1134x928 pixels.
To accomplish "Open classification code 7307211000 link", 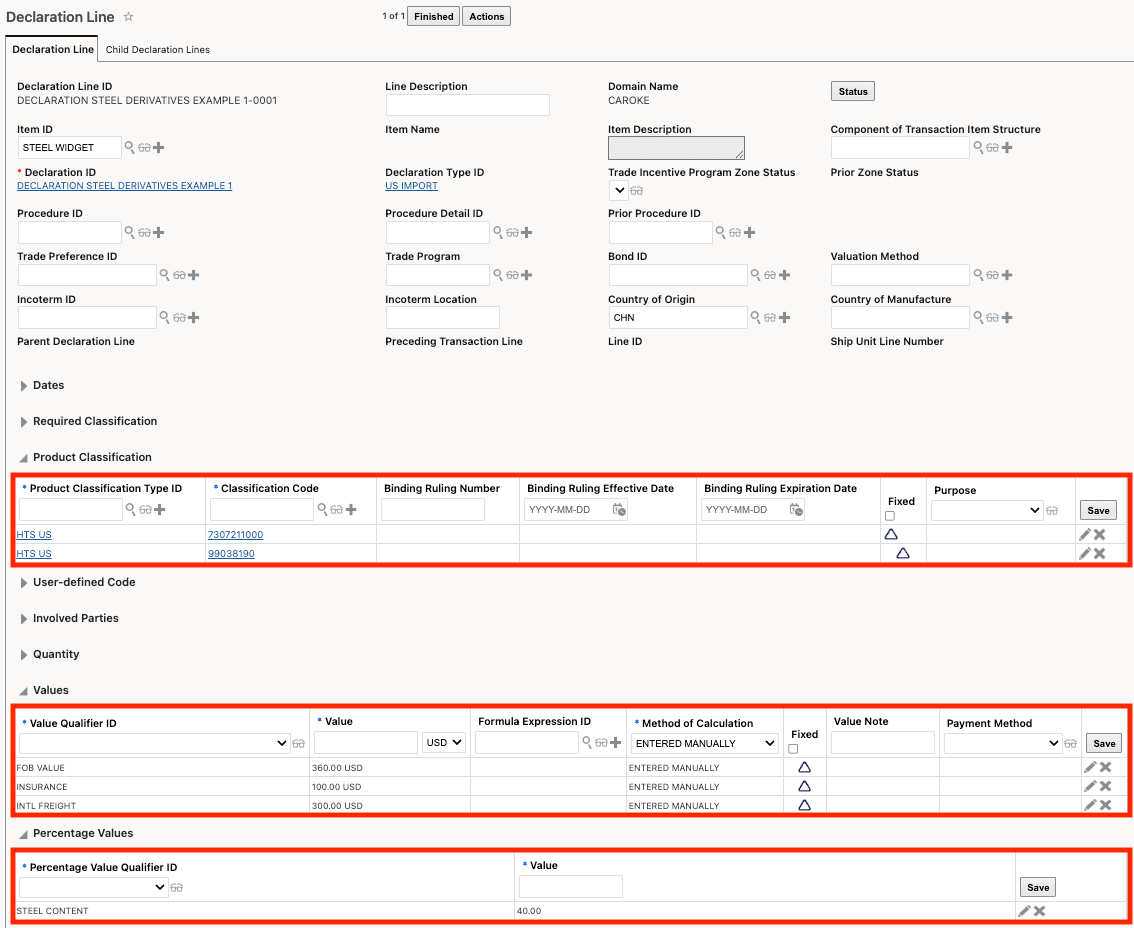I will tap(235, 535).
